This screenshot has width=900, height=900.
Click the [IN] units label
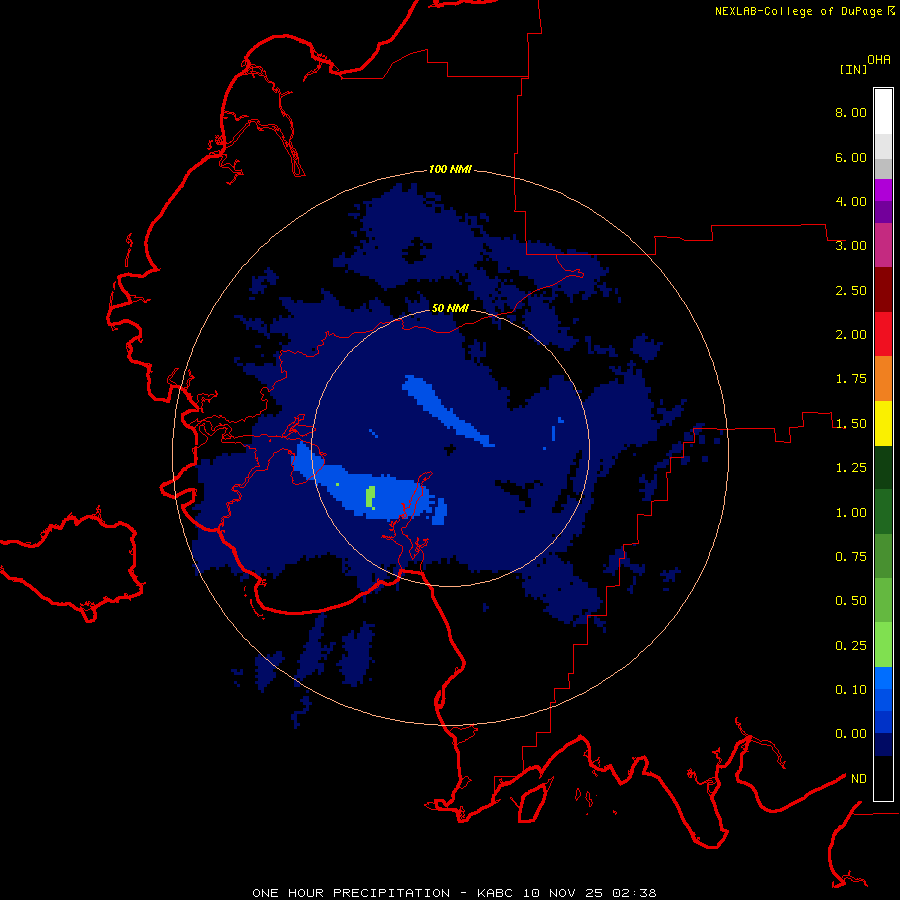point(853,69)
